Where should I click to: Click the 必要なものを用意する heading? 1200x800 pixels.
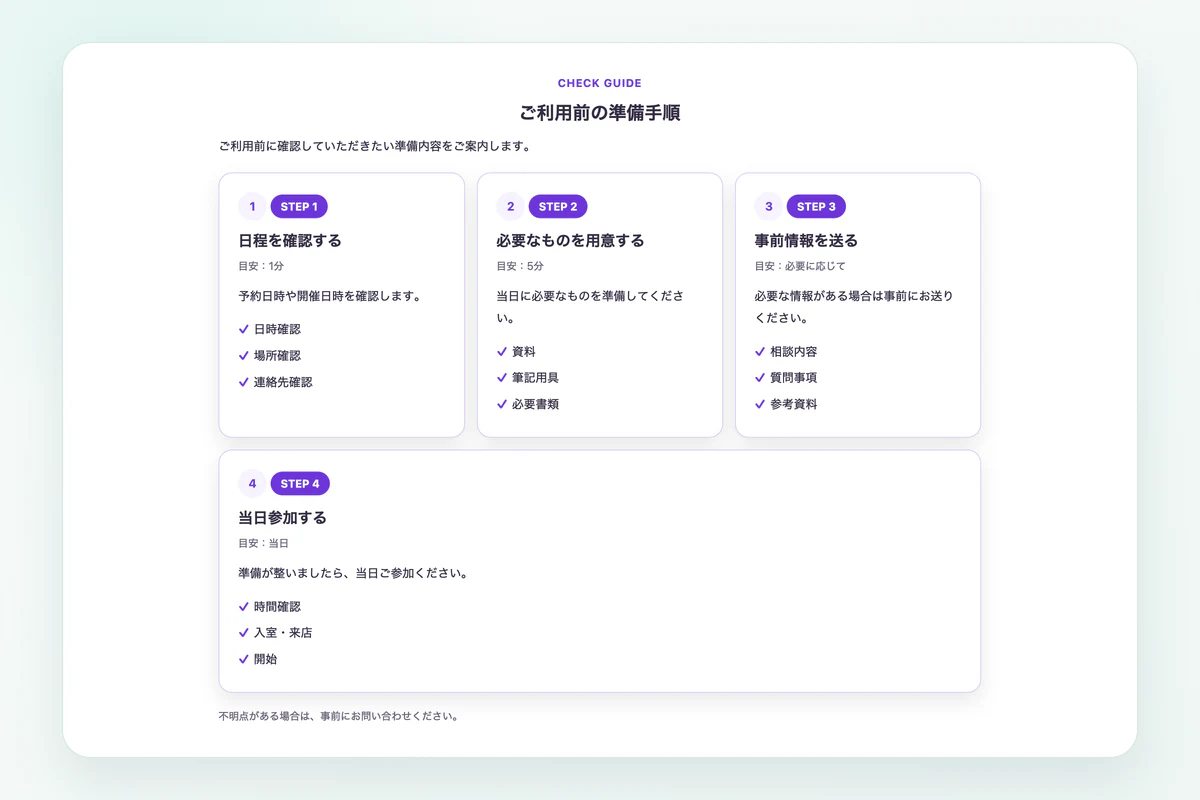pyautogui.click(x=570, y=241)
